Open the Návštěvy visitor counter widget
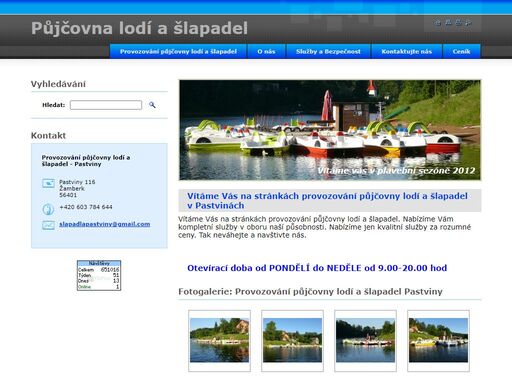 click(x=99, y=275)
